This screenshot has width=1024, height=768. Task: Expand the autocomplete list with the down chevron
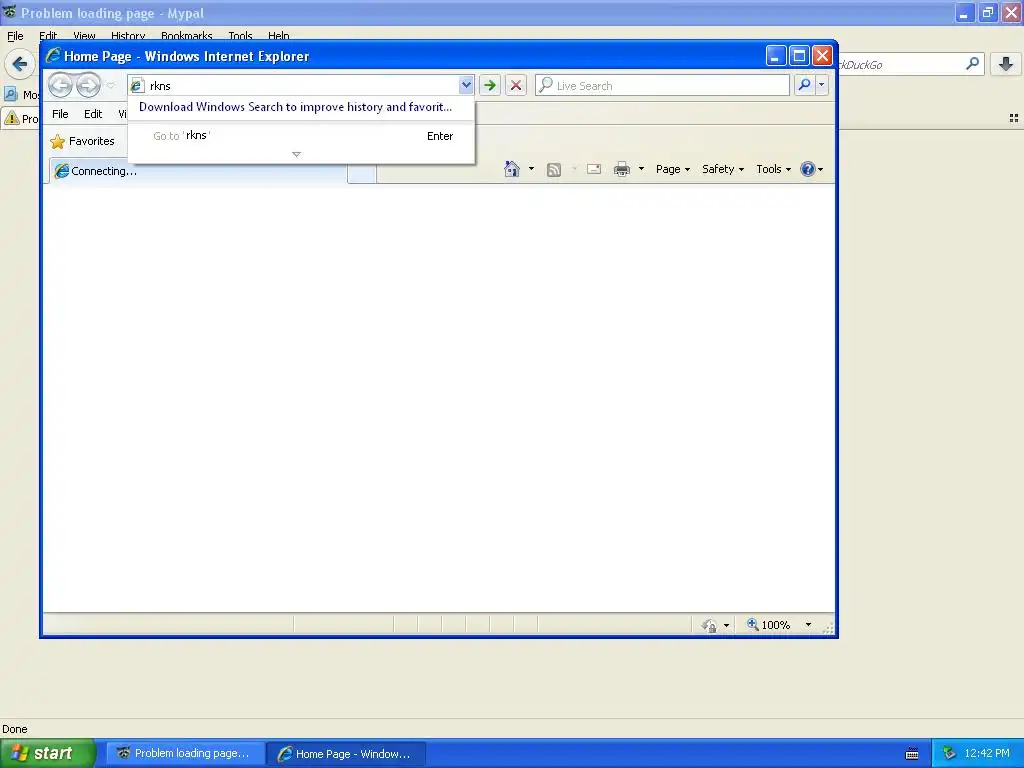coord(296,155)
